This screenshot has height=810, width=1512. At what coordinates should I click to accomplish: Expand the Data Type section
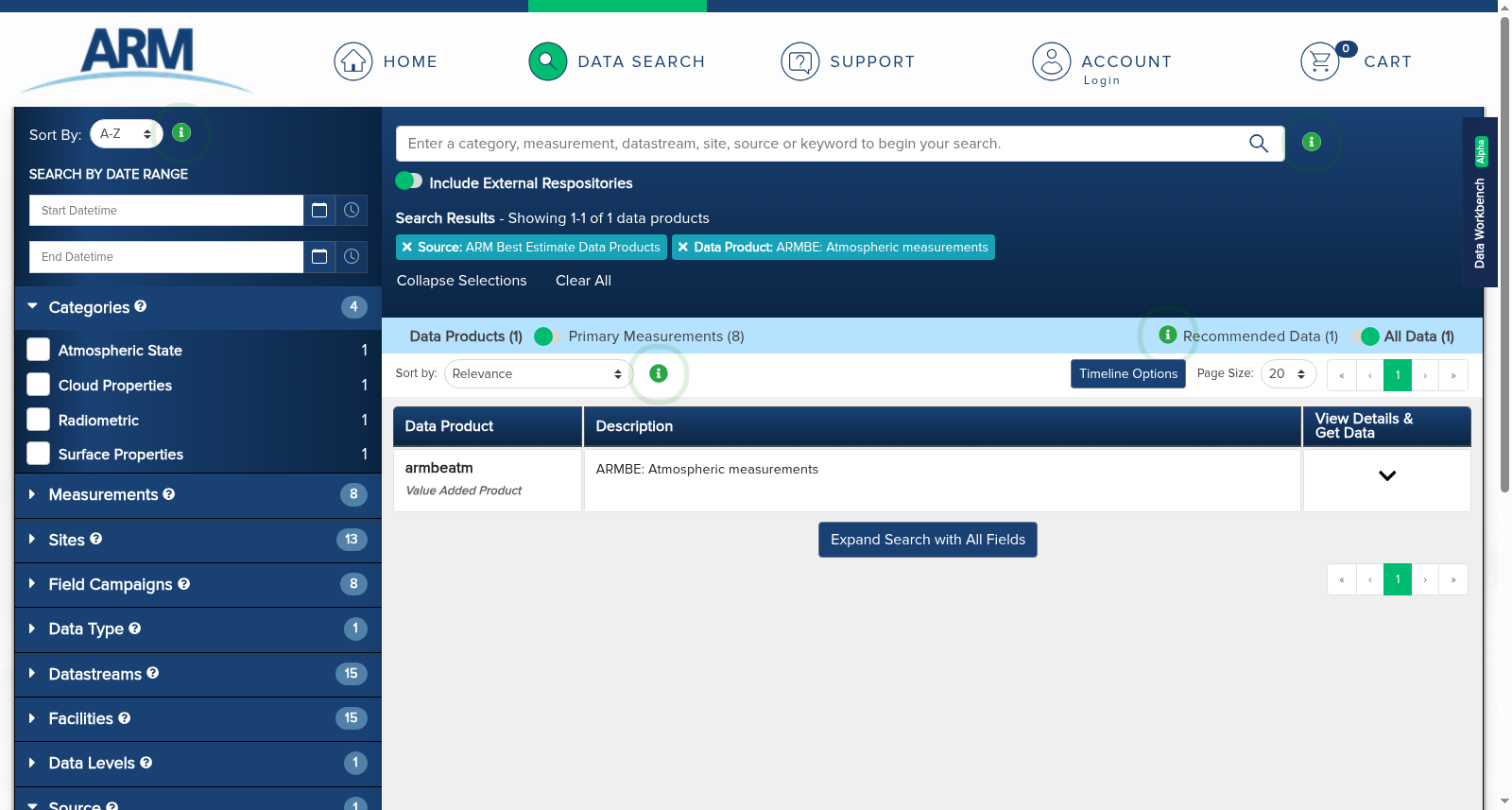[x=32, y=629]
